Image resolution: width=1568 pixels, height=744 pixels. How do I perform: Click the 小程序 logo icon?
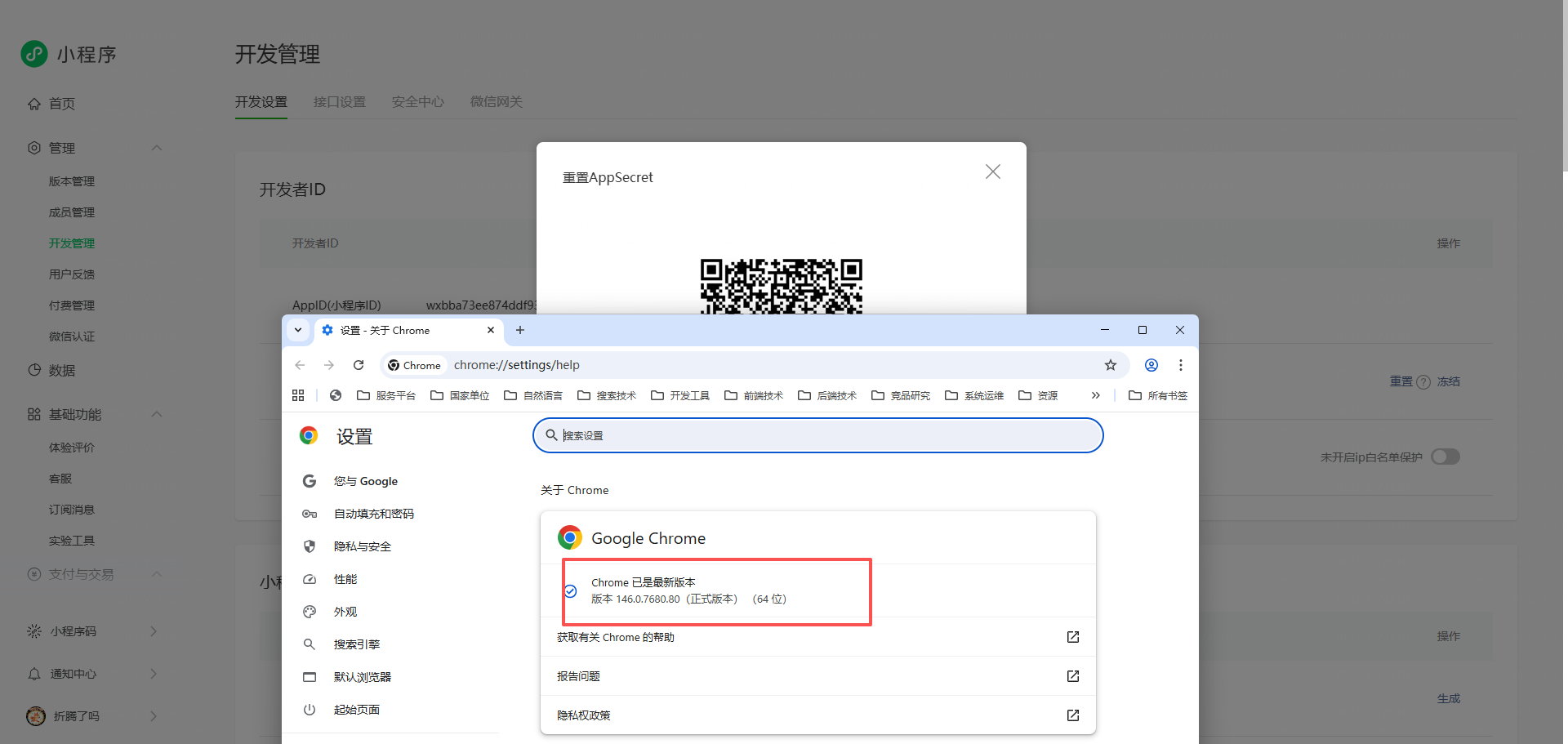(34, 54)
